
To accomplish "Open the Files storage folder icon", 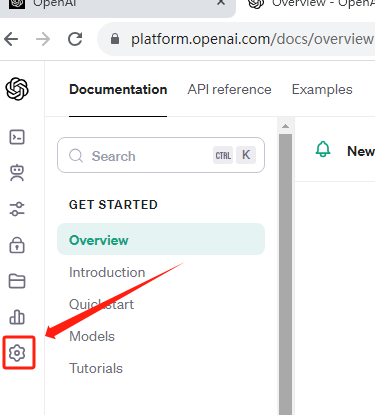I will coord(17,281).
